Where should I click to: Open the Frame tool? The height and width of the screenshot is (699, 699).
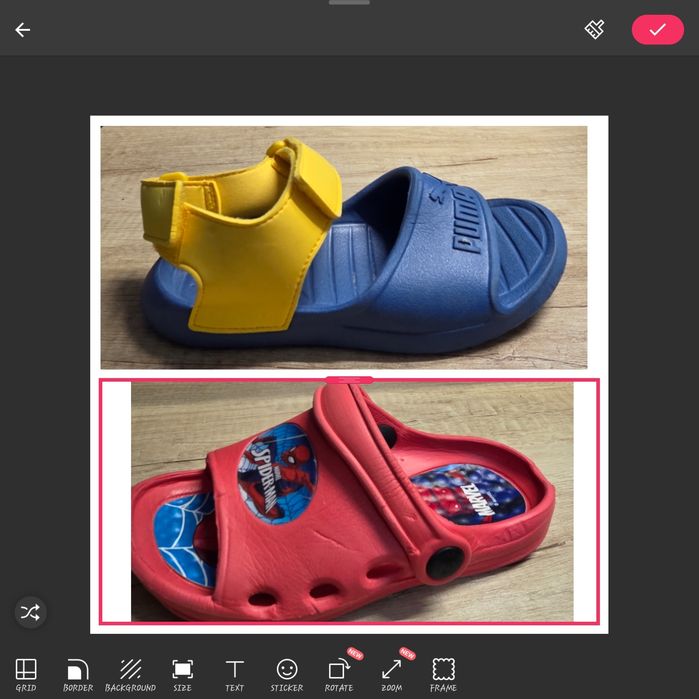(x=444, y=674)
